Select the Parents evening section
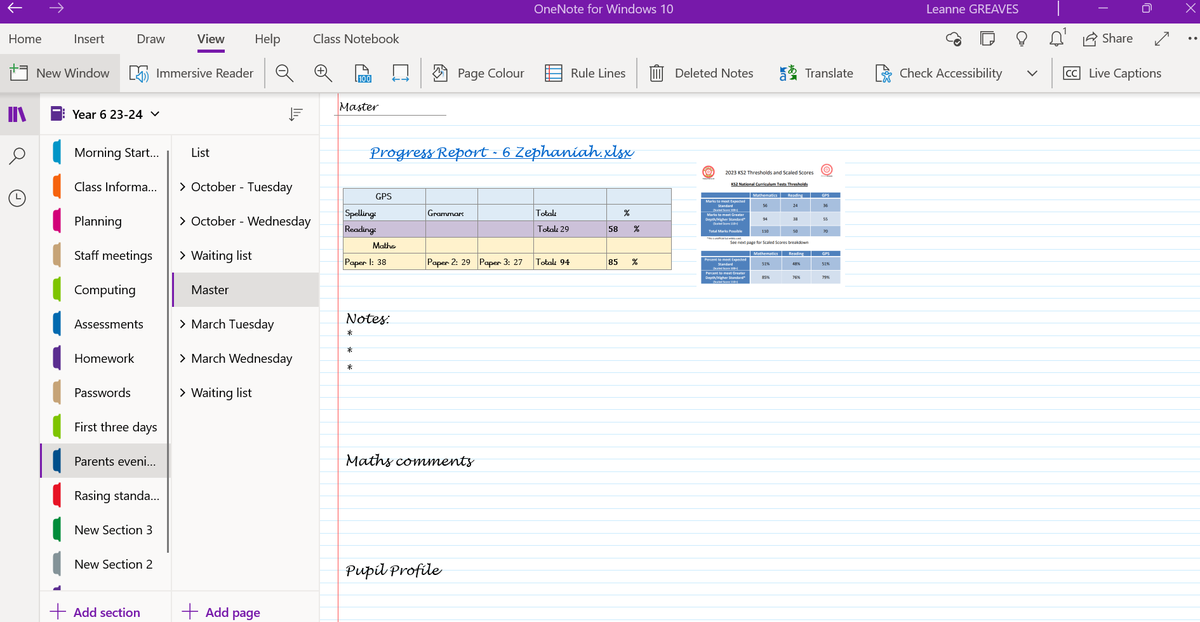Screen dimensions: 1200x622 pyautogui.click(x=105, y=461)
